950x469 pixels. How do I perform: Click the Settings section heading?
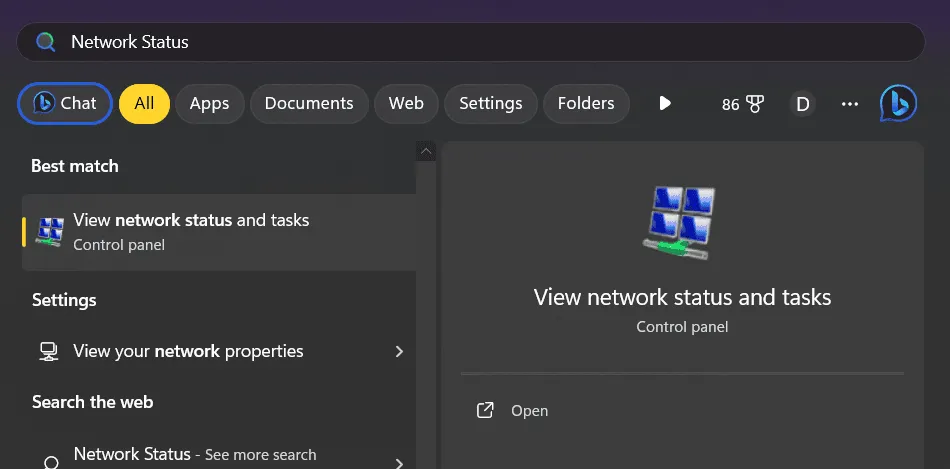tap(64, 300)
